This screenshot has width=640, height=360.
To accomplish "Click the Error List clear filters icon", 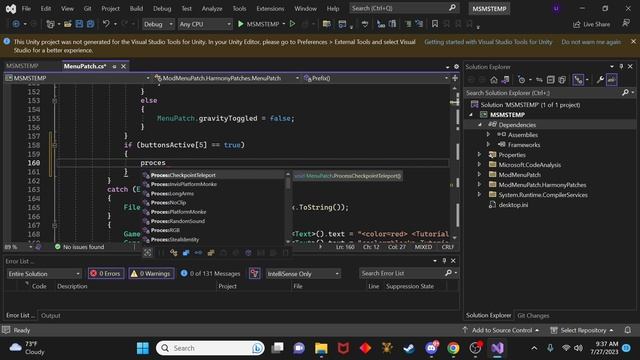I will (x=254, y=273).
